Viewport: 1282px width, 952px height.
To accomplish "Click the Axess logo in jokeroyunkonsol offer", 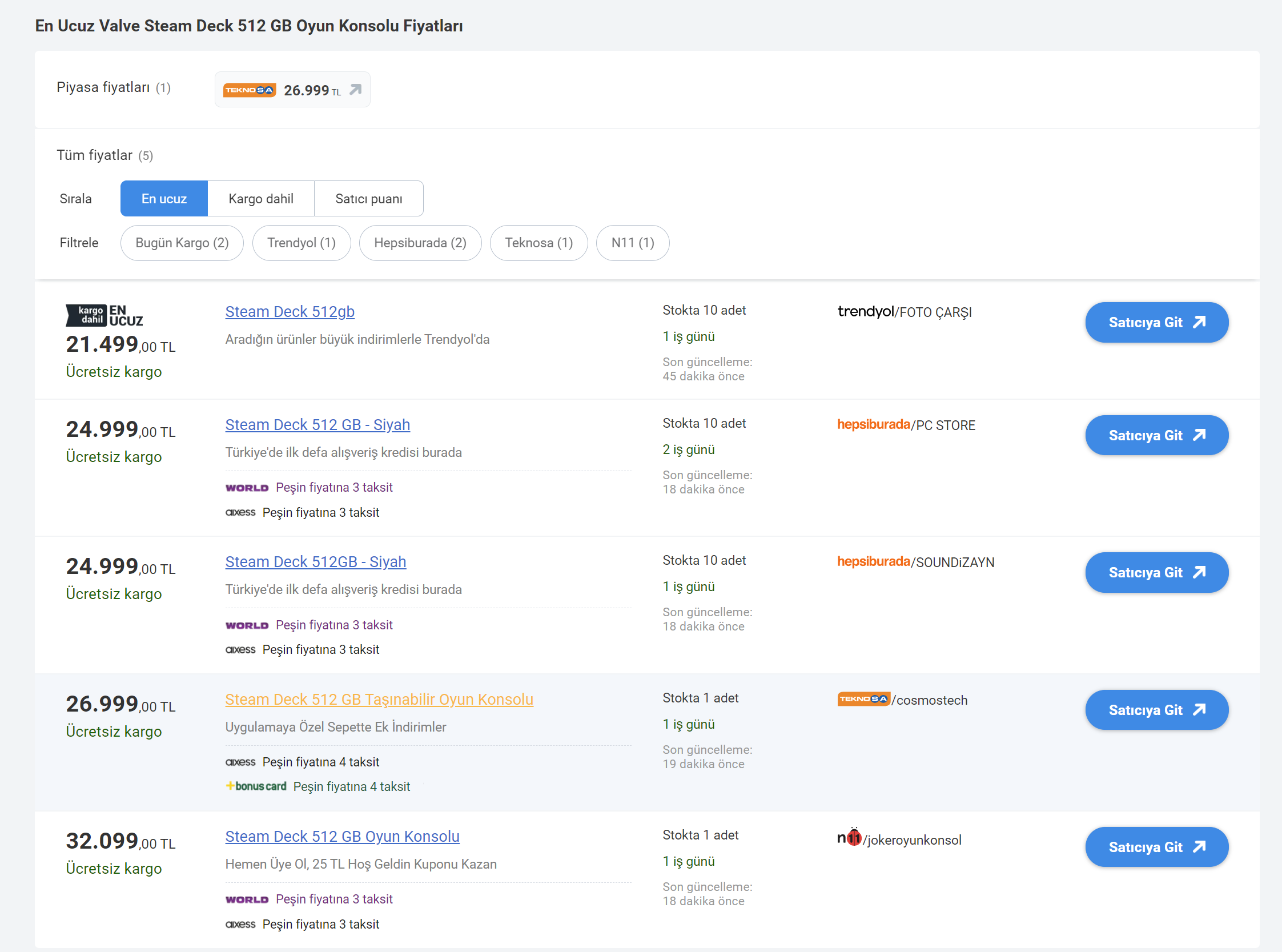I will (x=240, y=925).
